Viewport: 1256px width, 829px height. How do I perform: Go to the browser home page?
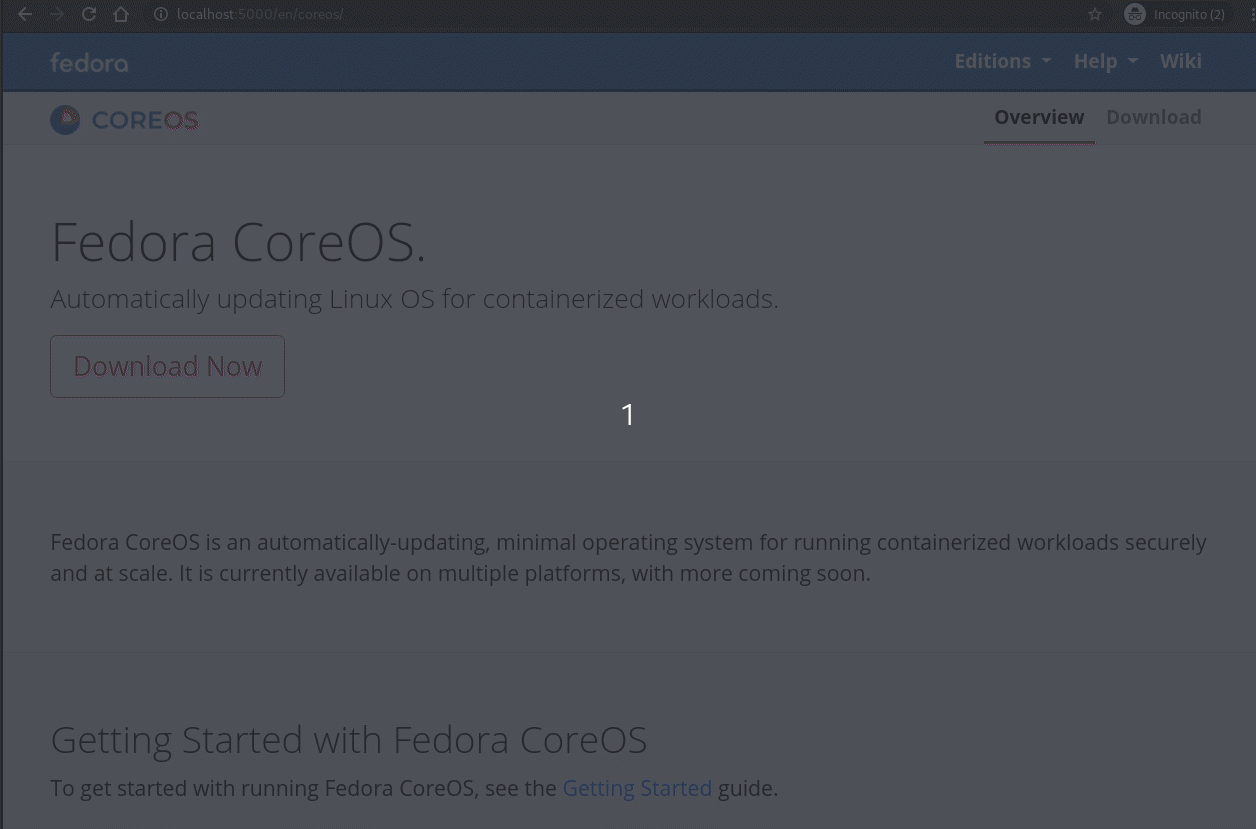pos(121,15)
